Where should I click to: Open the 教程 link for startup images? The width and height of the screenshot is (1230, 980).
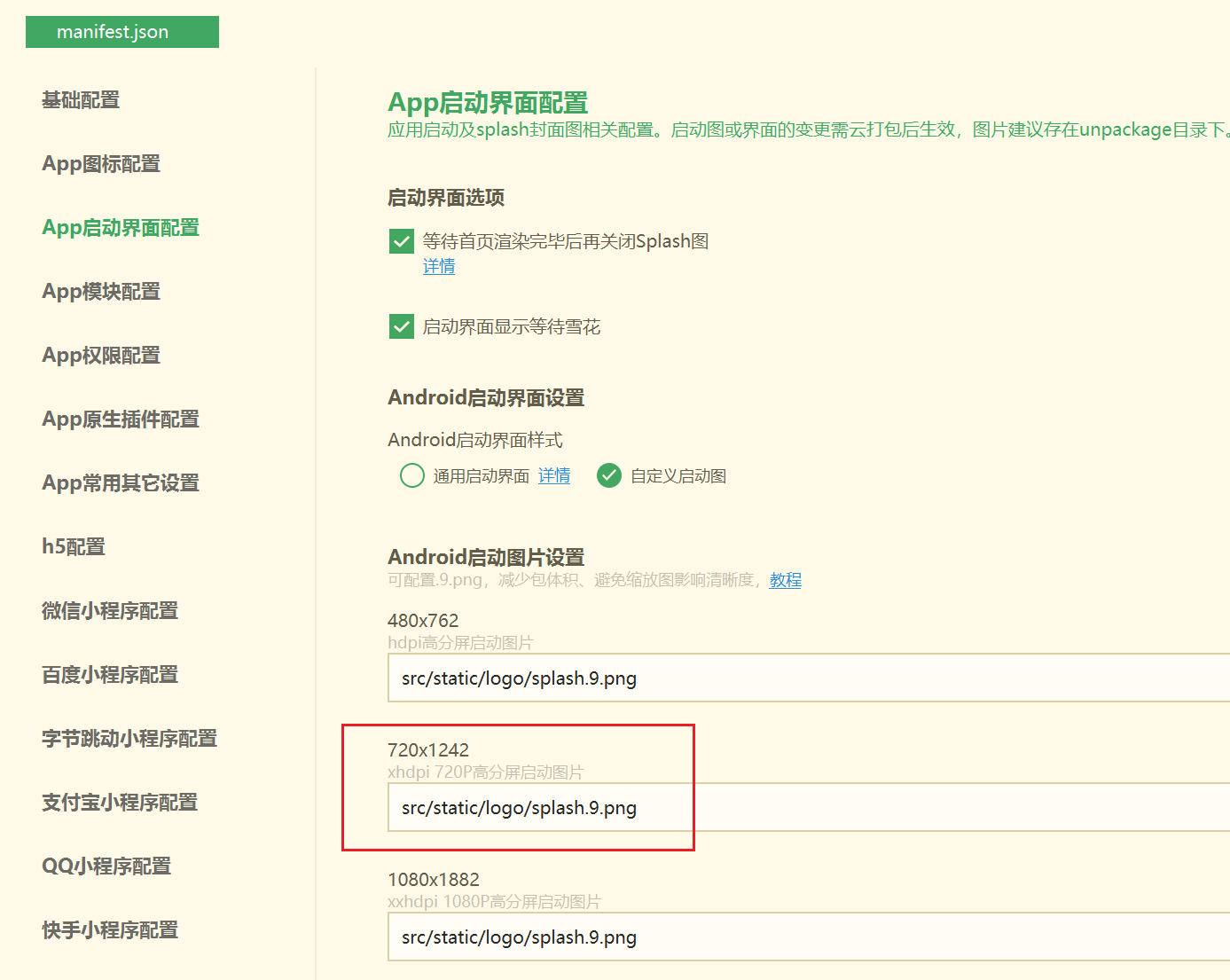[x=785, y=580]
